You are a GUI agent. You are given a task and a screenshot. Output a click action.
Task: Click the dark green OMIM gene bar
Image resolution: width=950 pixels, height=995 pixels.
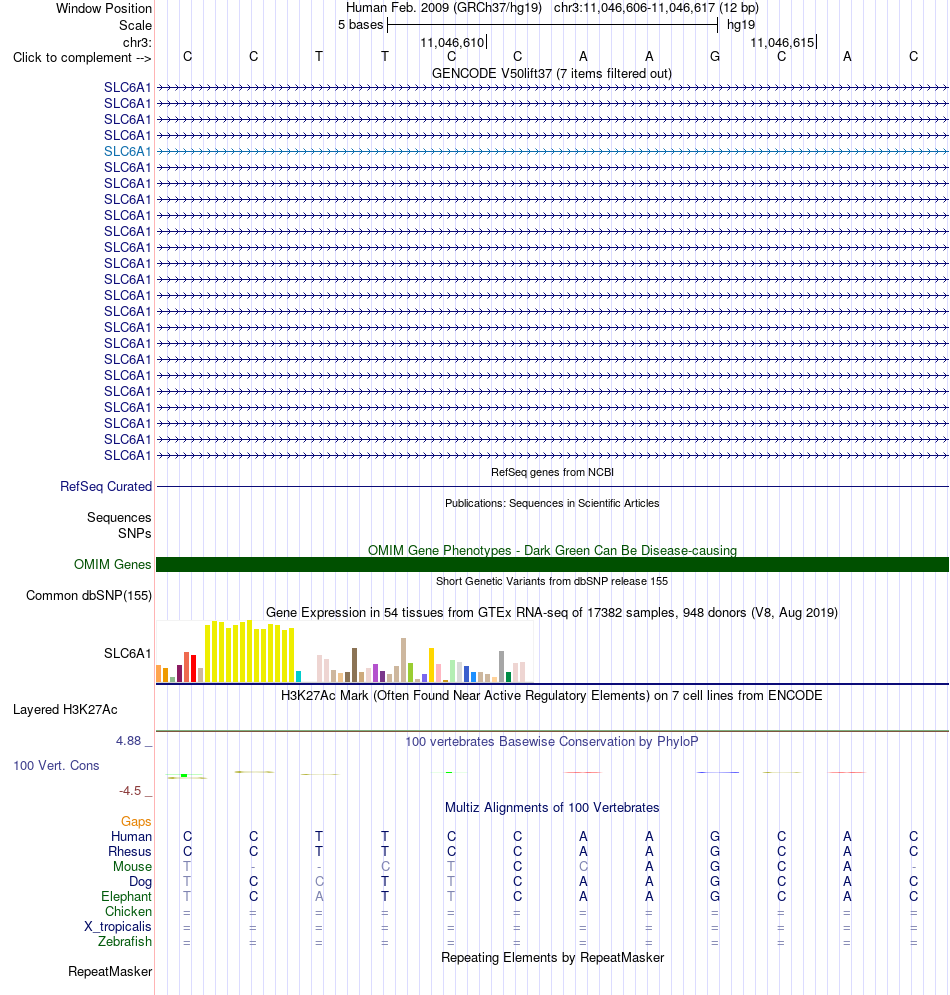(552, 565)
